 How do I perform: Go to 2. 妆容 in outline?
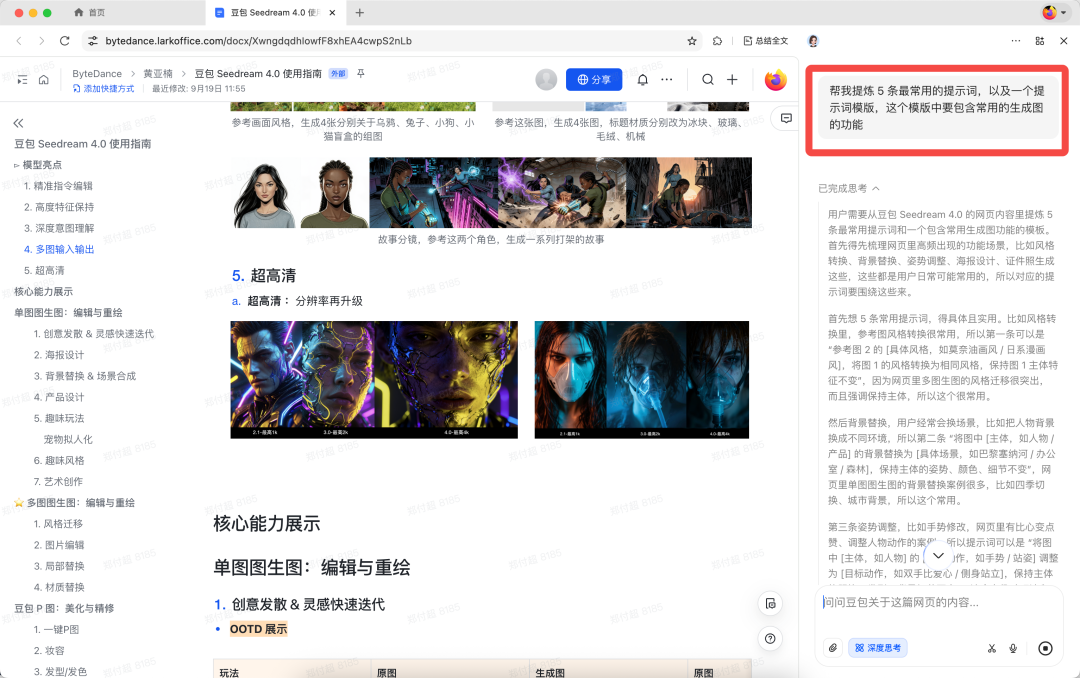click(49, 650)
